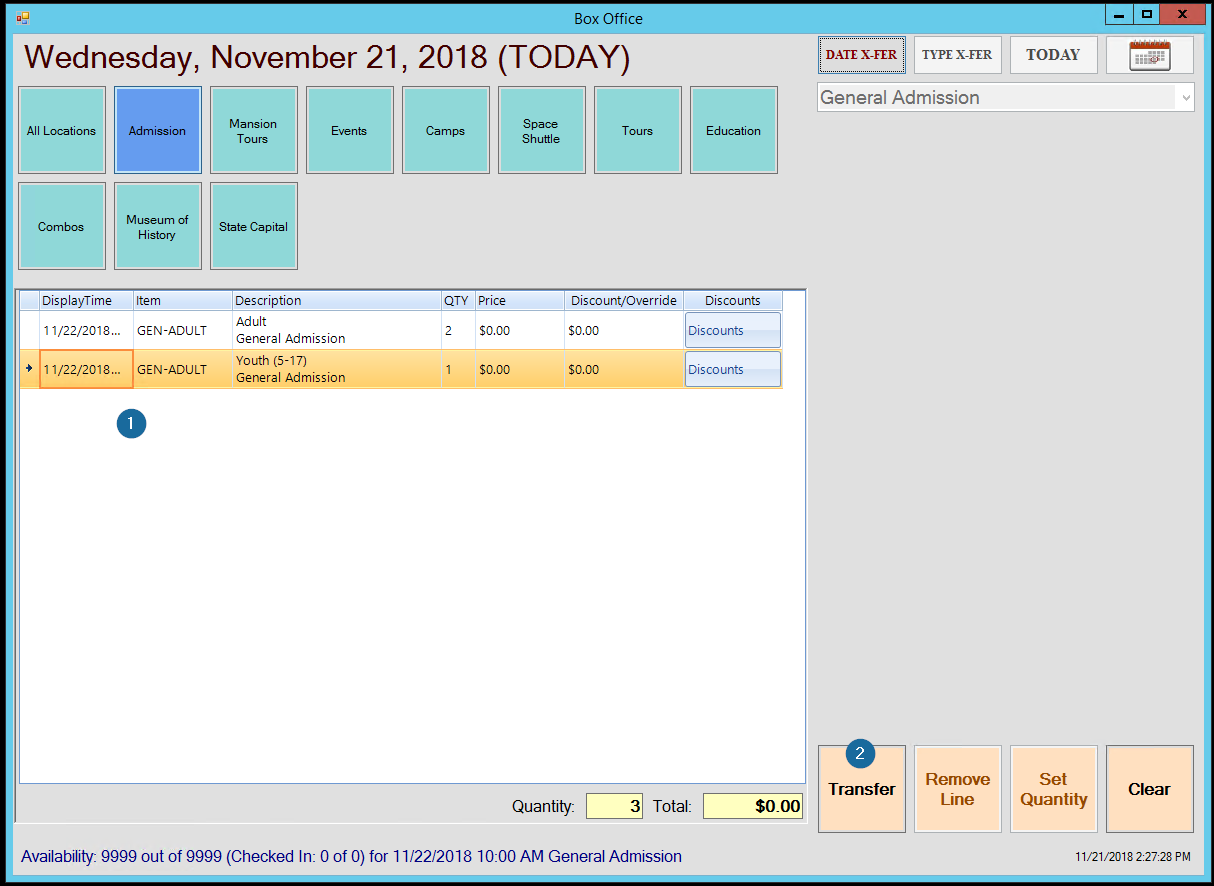The width and height of the screenshot is (1214, 886).
Task: Close the Box Office window
Action: 1183,14
